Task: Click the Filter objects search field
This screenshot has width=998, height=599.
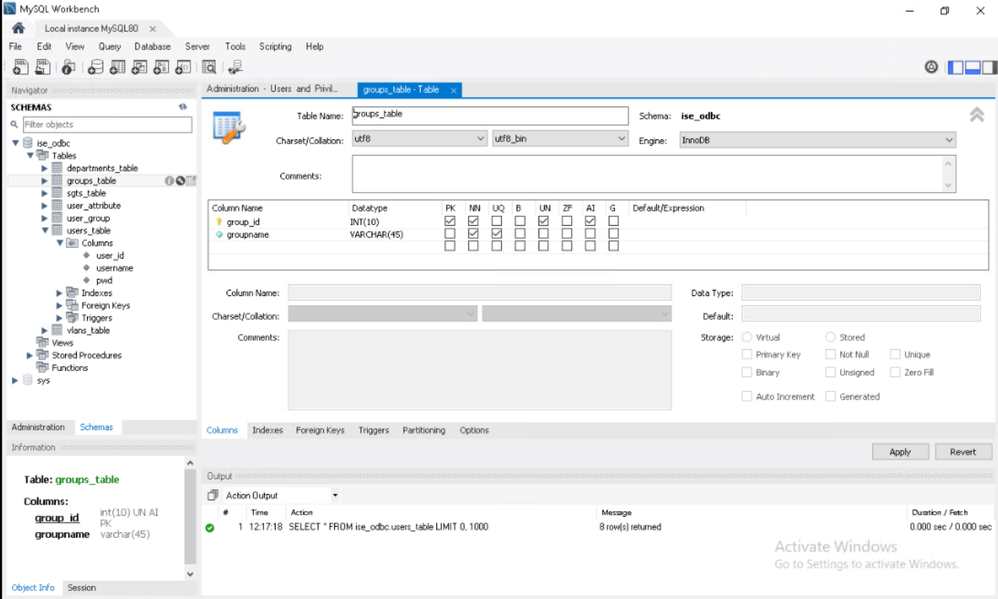Action: 107,124
